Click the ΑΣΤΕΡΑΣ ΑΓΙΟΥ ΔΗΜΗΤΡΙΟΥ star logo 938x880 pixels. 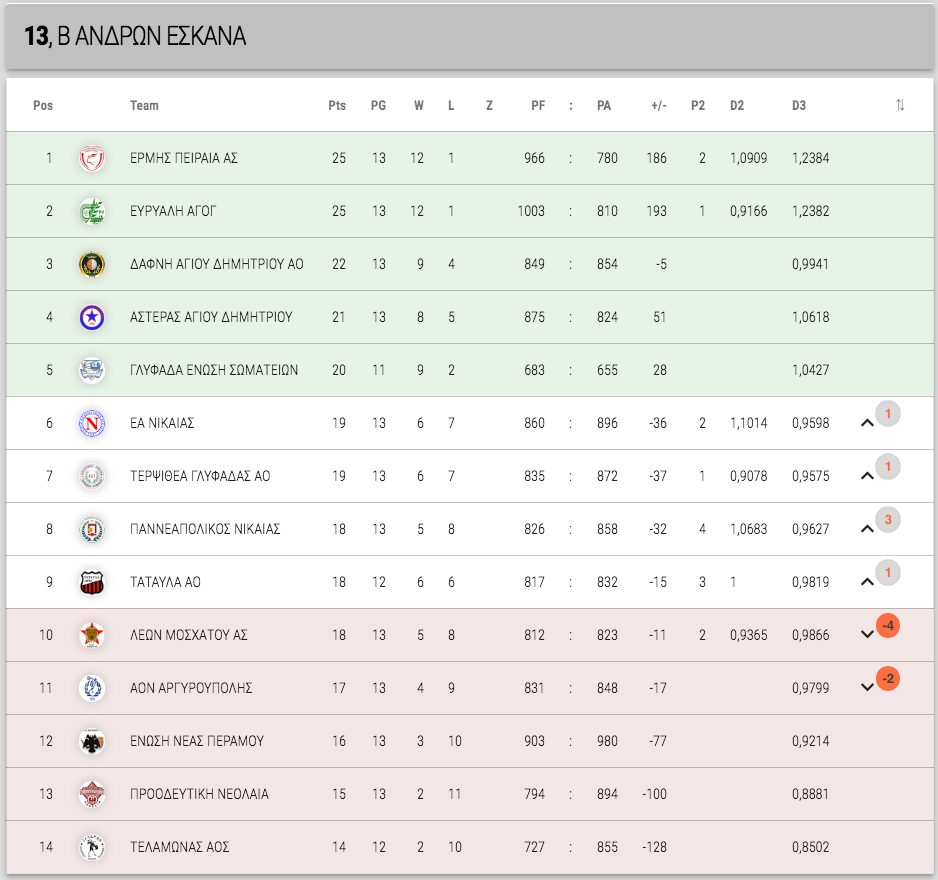pos(92,317)
